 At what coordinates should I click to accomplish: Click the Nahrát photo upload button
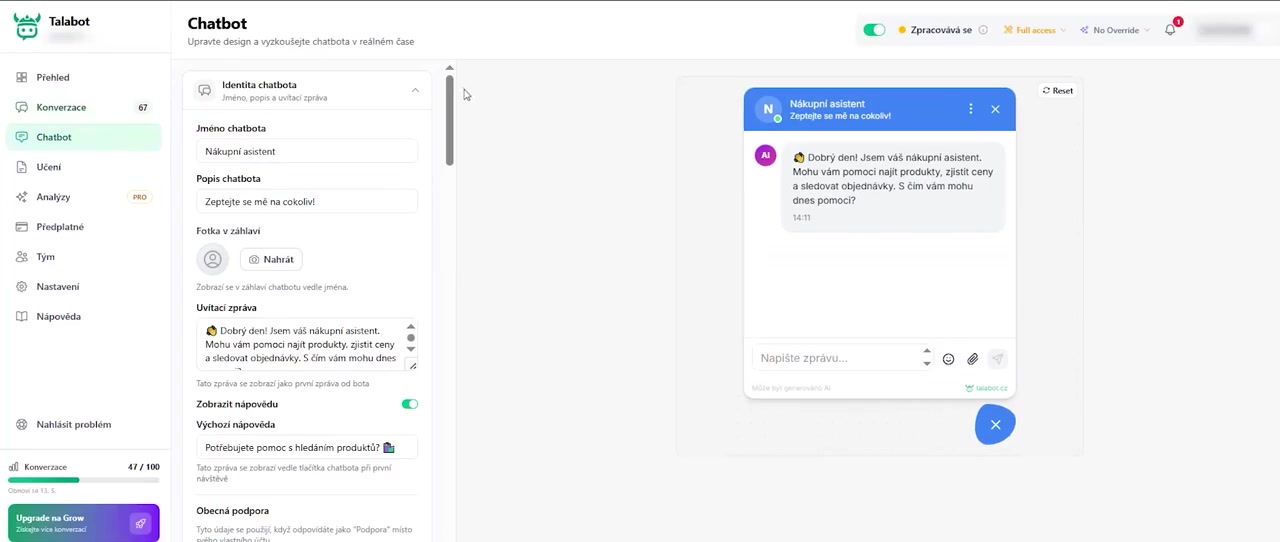click(x=271, y=259)
